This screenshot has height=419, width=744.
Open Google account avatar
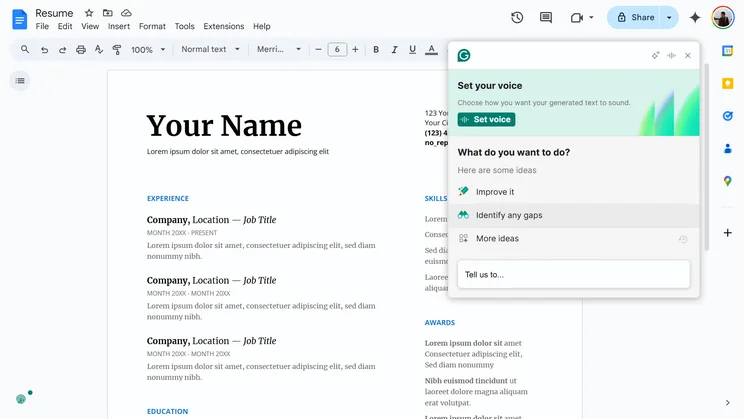[723, 18]
